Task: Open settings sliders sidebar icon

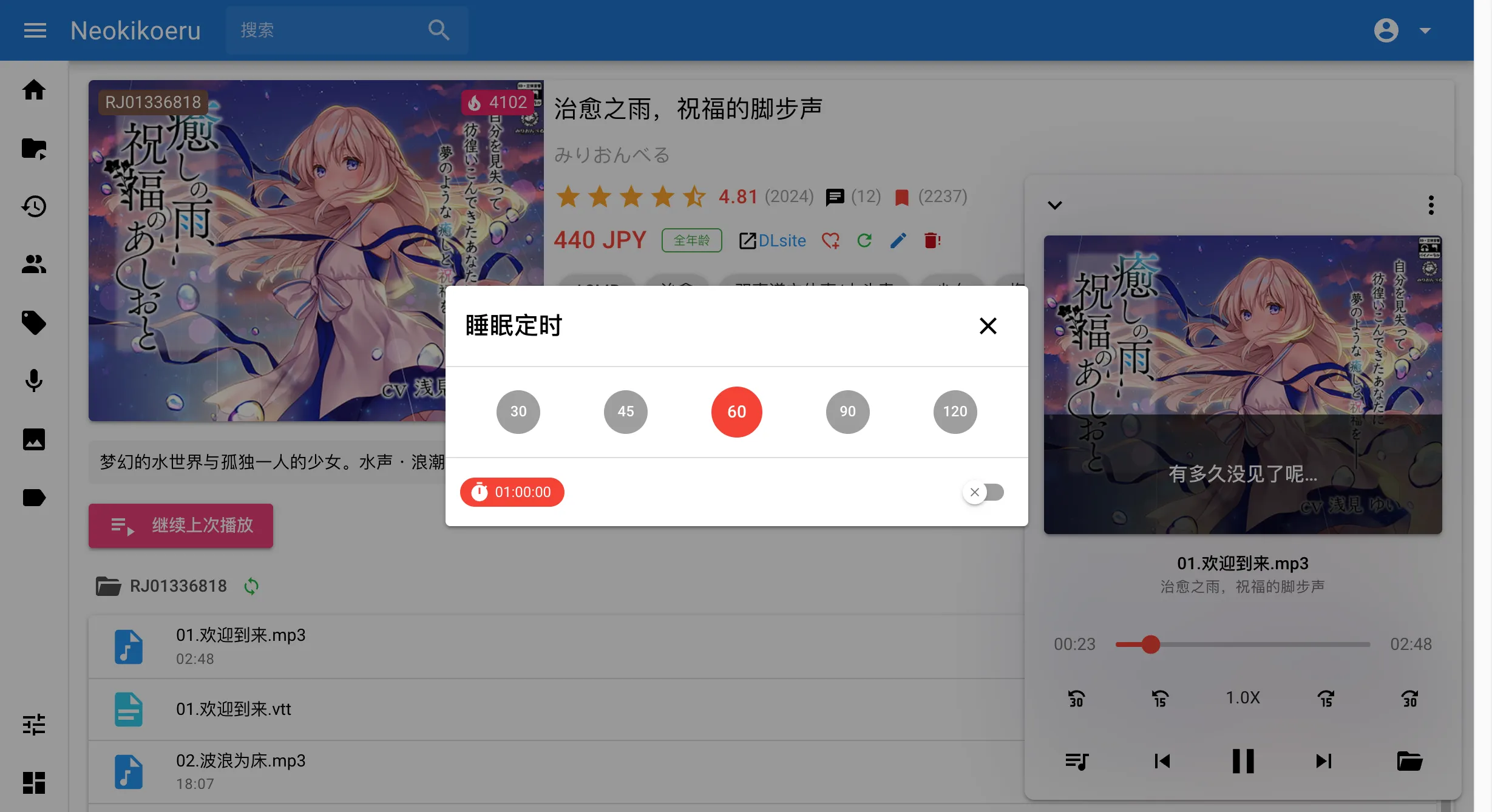Action: (34, 725)
